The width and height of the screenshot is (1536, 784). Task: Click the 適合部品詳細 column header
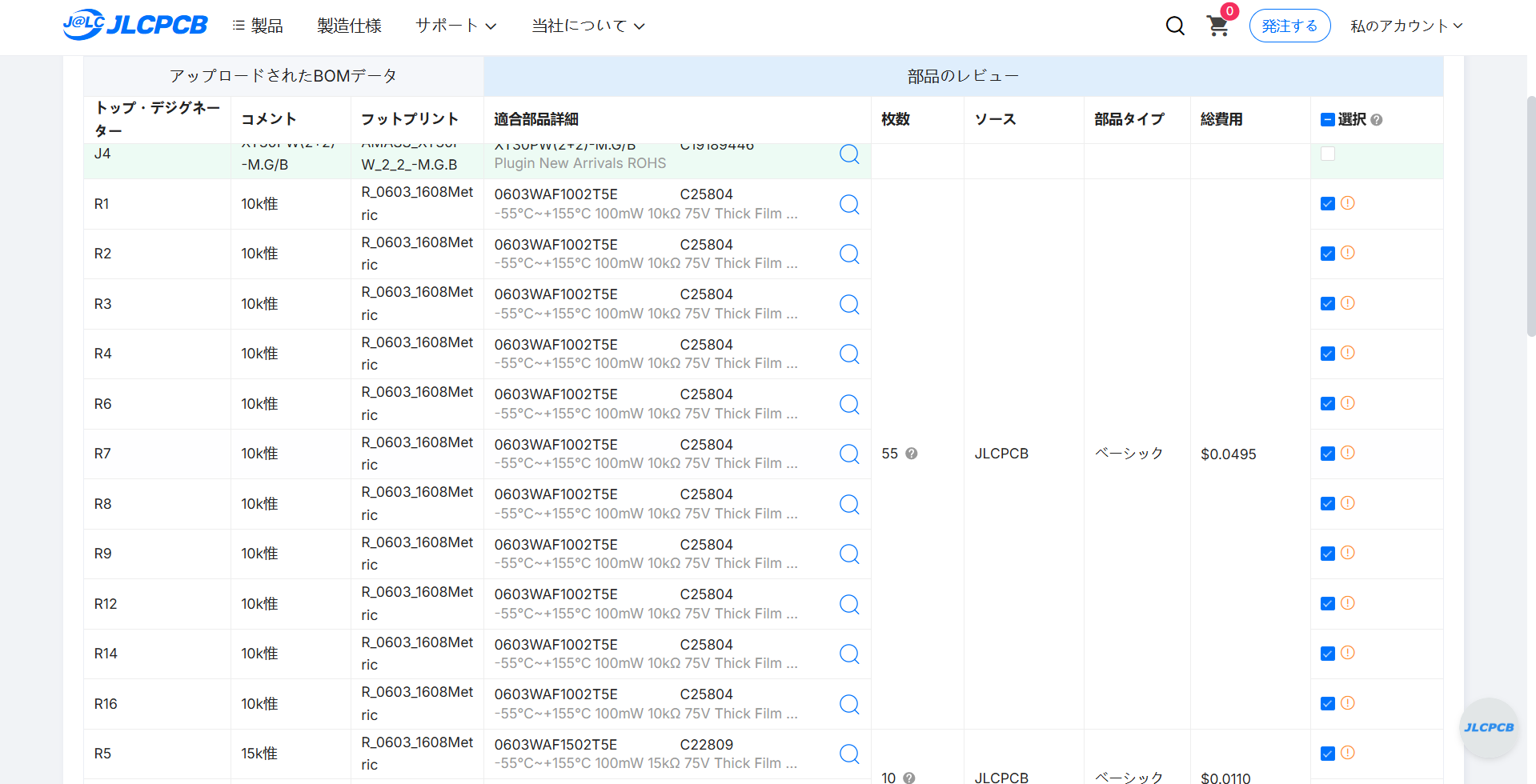coord(536,119)
